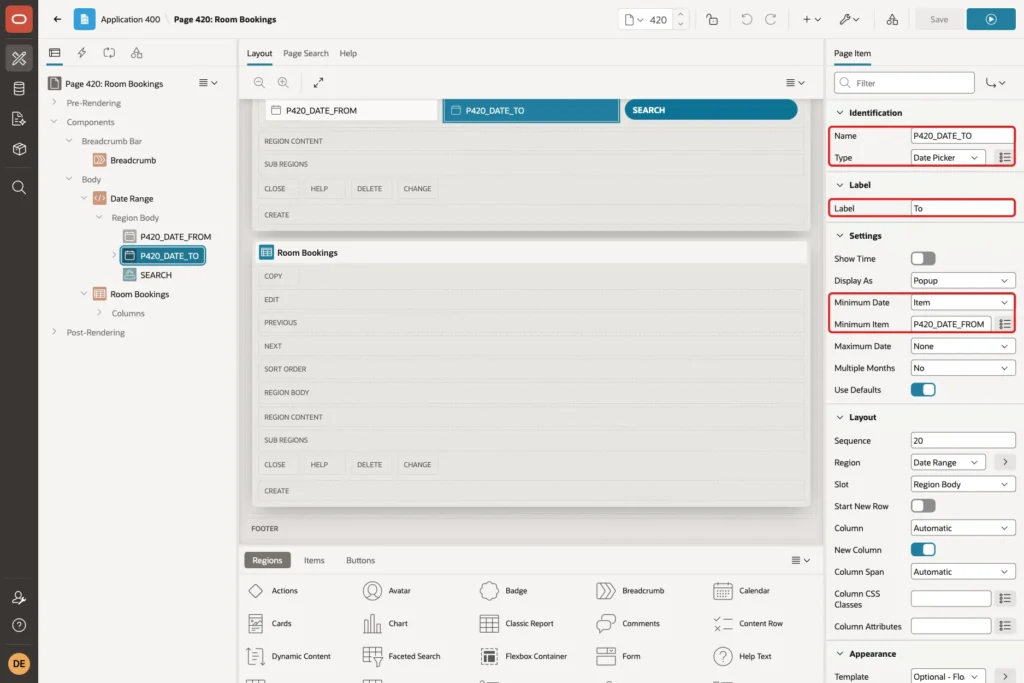
Task: Switch to Page Shared Components tab
Action: pyautogui.click(x=136, y=53)
